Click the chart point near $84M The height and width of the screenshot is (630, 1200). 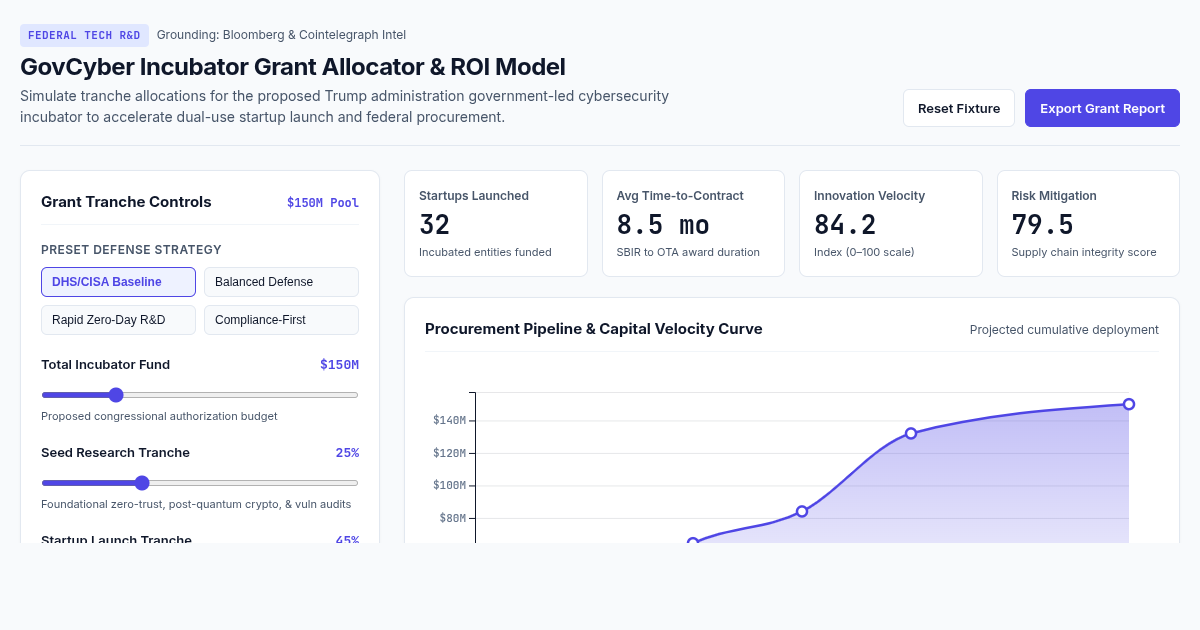[x=802, y=511]
